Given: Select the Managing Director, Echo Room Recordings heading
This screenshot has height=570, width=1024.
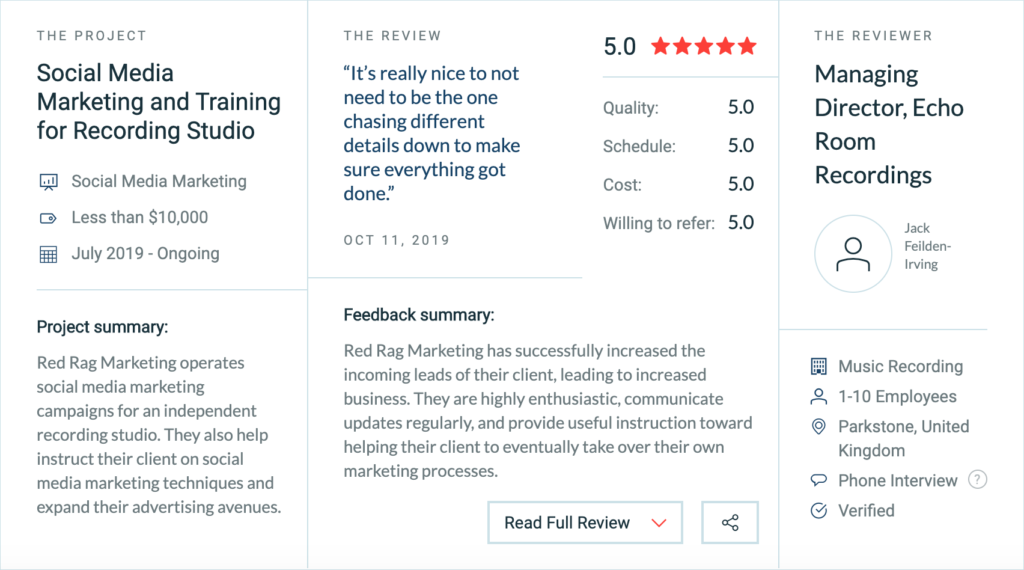Looking at the screenshot, I should pyautogui.click(x=889, y=125).
